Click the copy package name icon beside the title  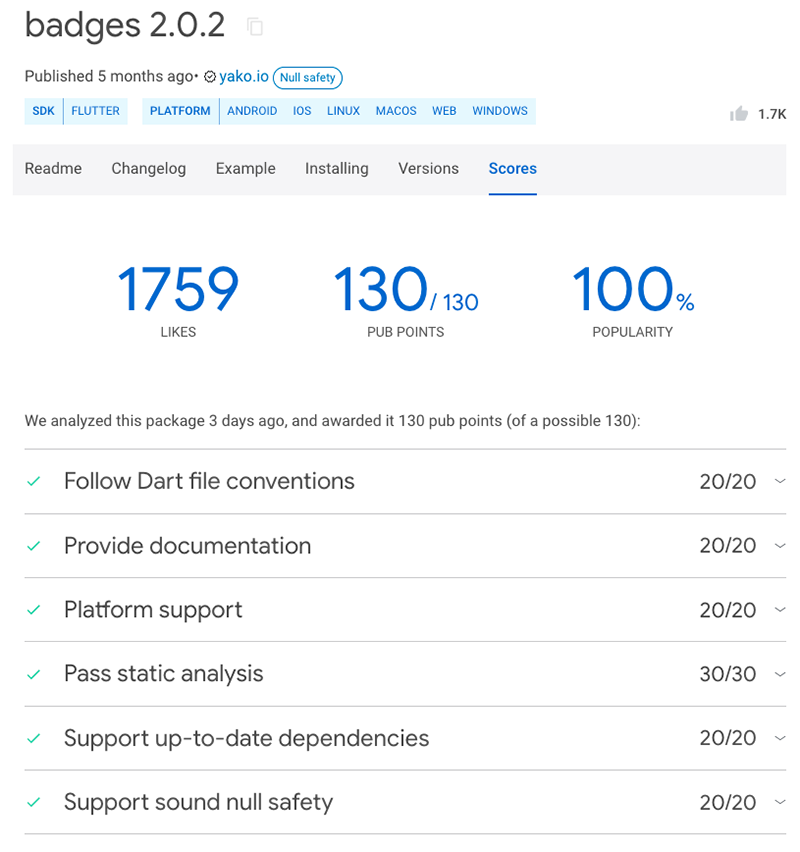pyautogui.click(x=254, y=27)
